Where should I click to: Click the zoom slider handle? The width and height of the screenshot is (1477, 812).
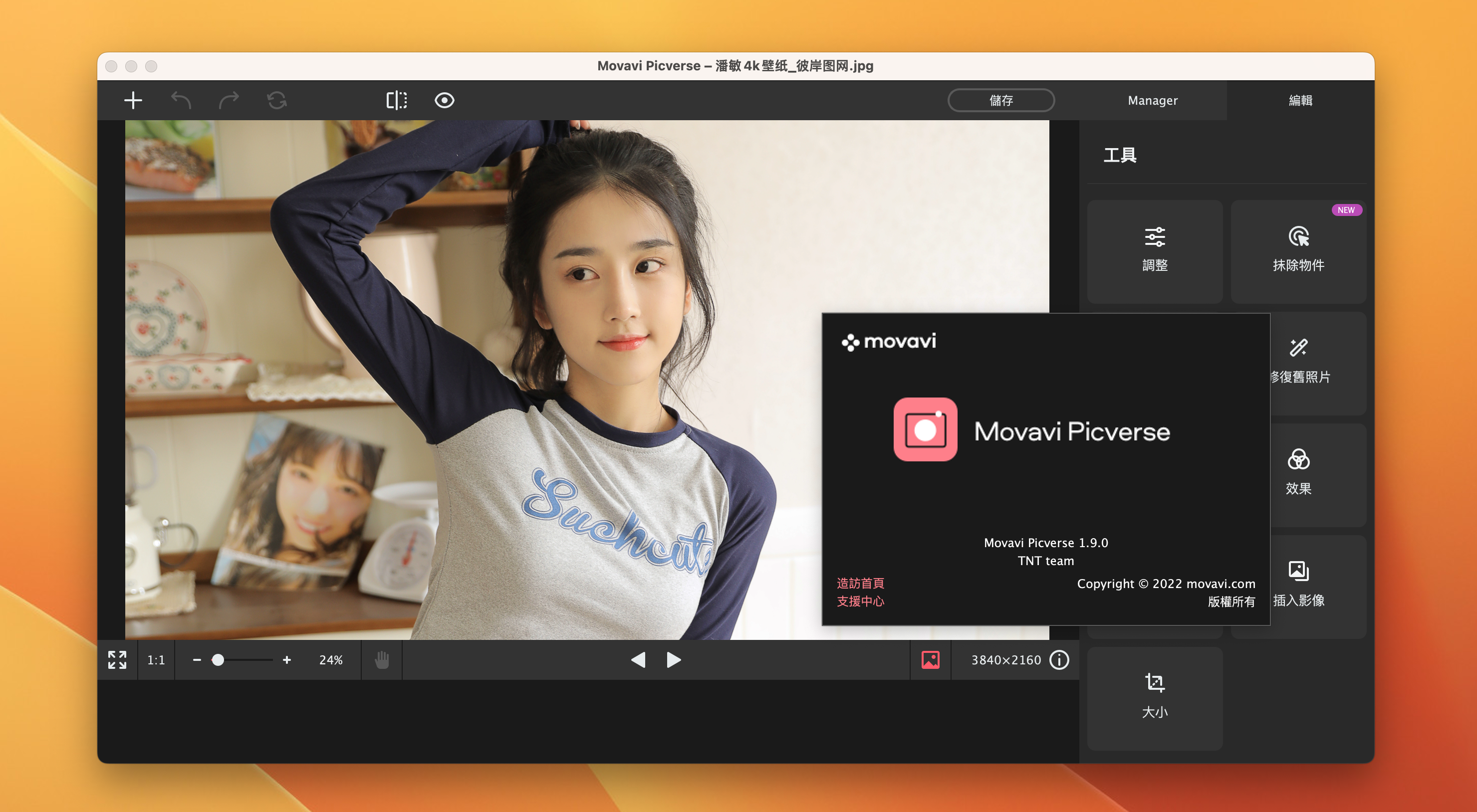click(x=218, y=659)
